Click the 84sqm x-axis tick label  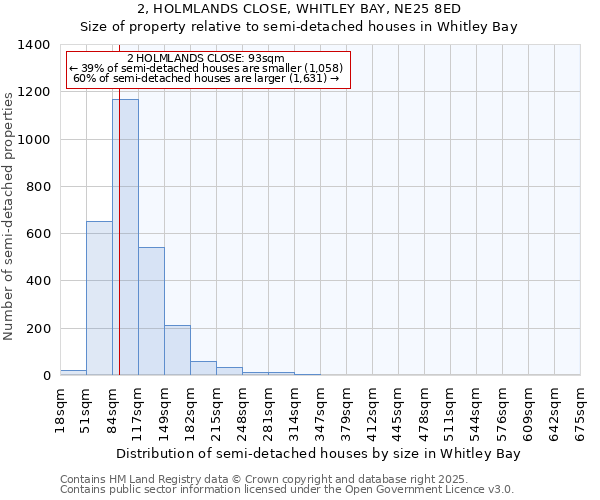click(x=112, y=410)
